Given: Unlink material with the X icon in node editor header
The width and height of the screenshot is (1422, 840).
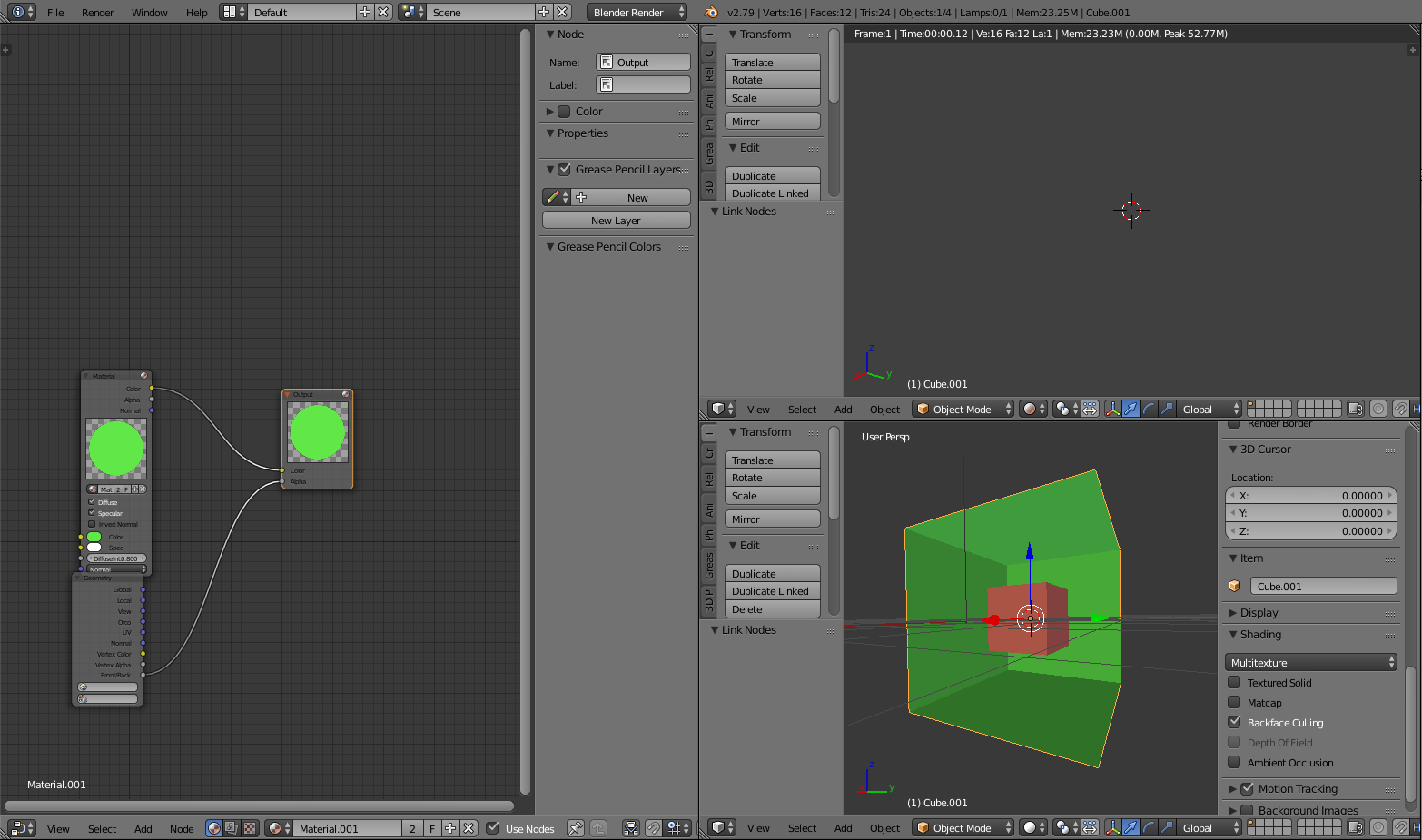Looking at the screenshot, I should tap(469, 828).
